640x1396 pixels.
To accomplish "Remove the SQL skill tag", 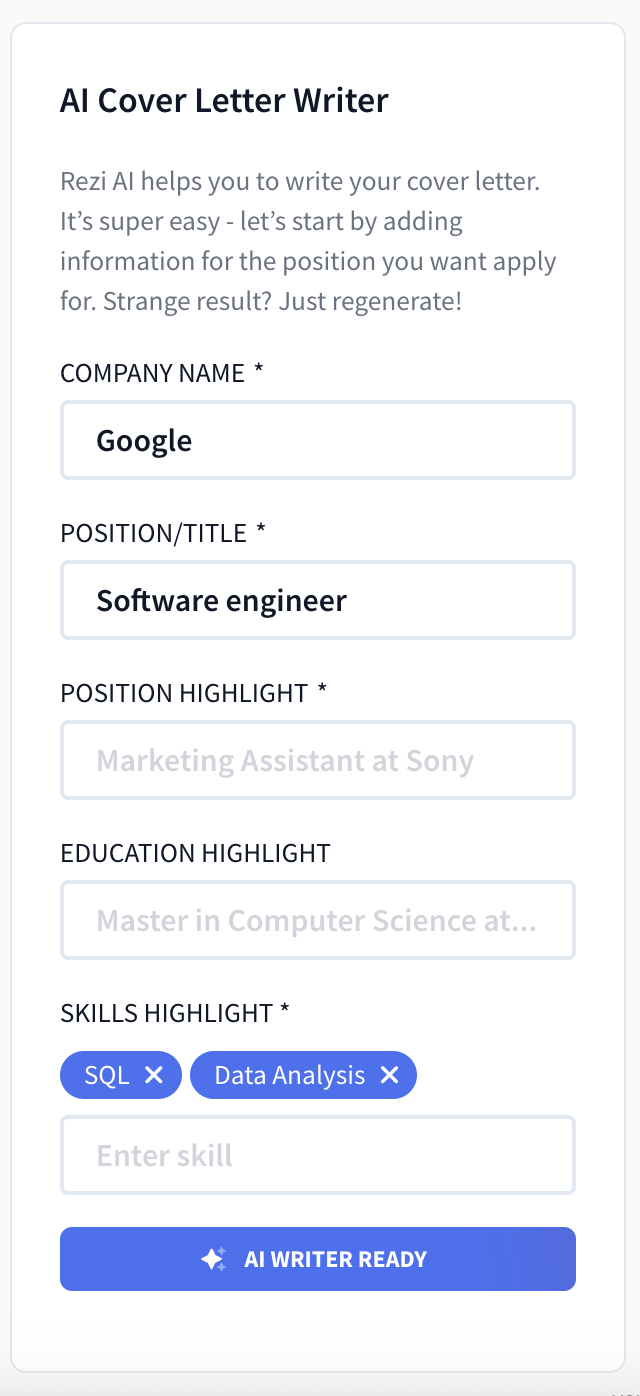I will point(154,1075).
